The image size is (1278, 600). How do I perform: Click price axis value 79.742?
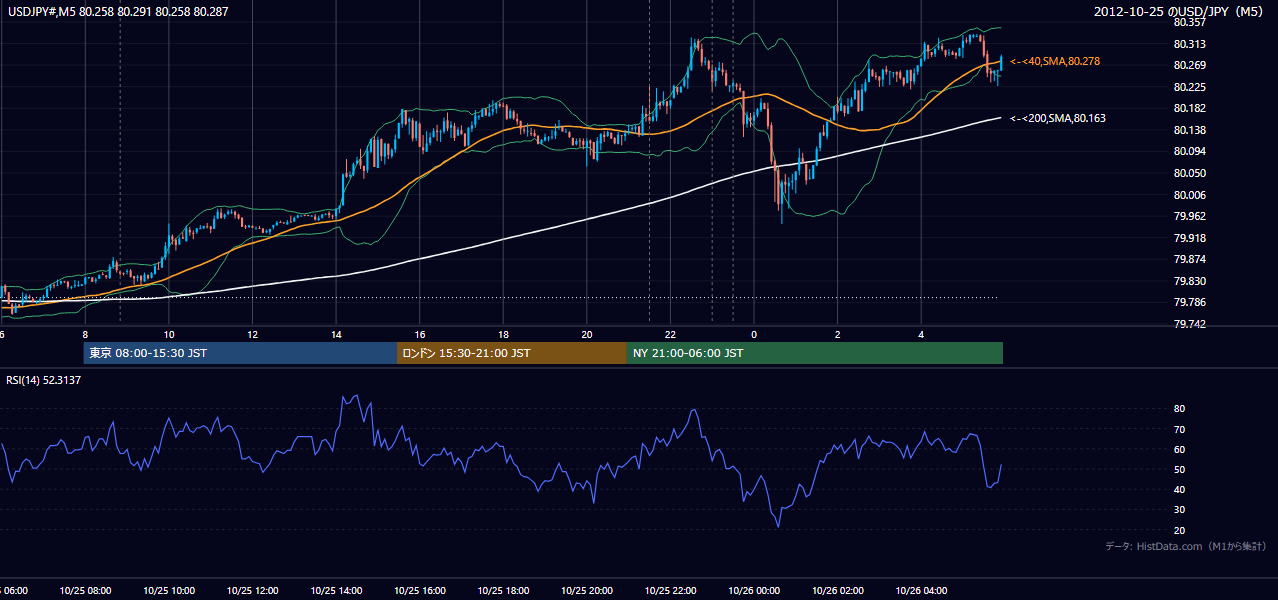(1190, 324)
